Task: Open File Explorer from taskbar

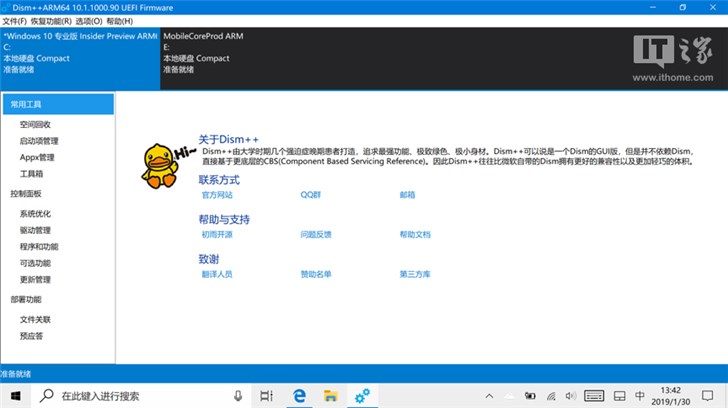Action: point(331,396)
